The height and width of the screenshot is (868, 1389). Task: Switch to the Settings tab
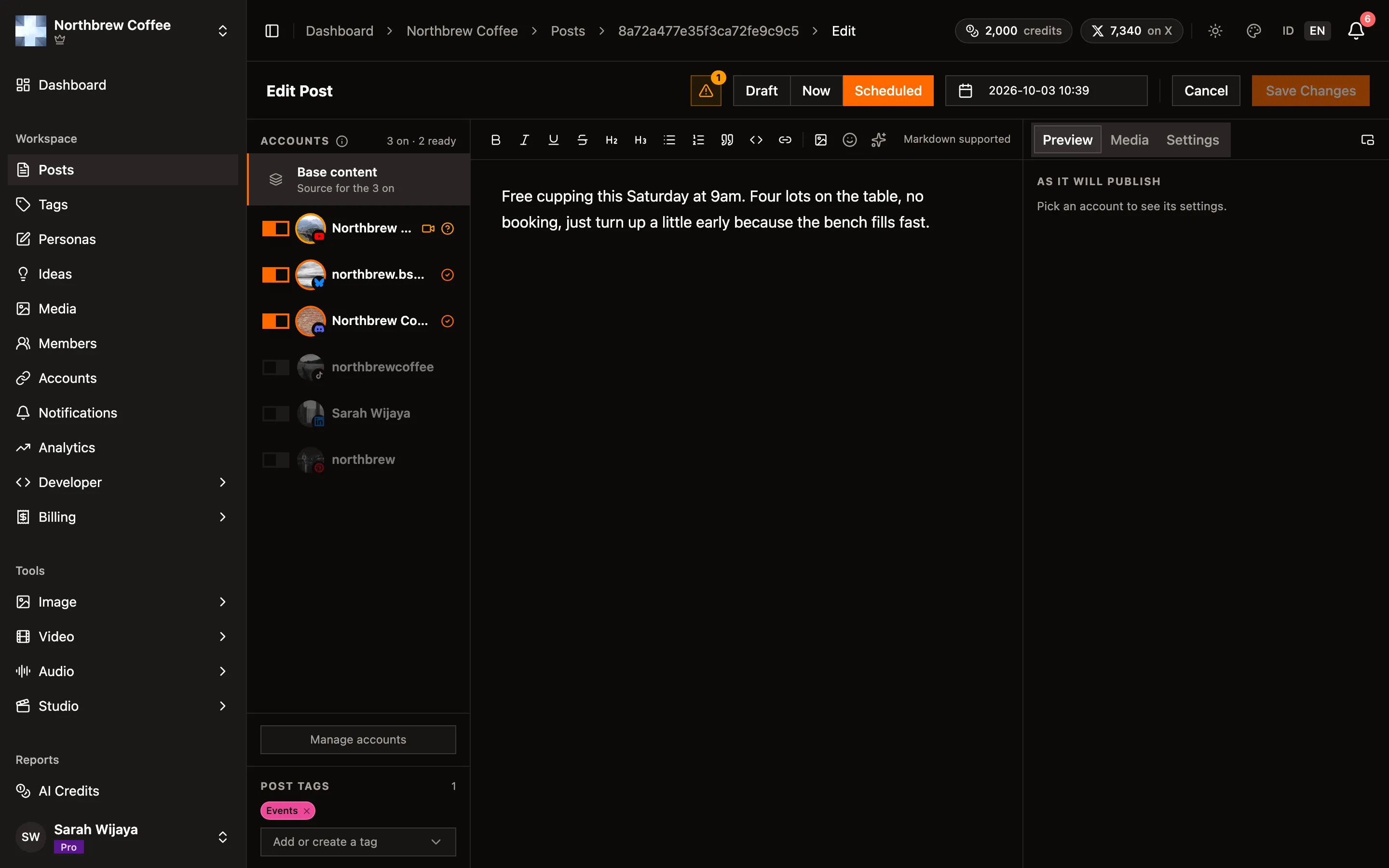pyautogui.click(x=1192, y=140)
